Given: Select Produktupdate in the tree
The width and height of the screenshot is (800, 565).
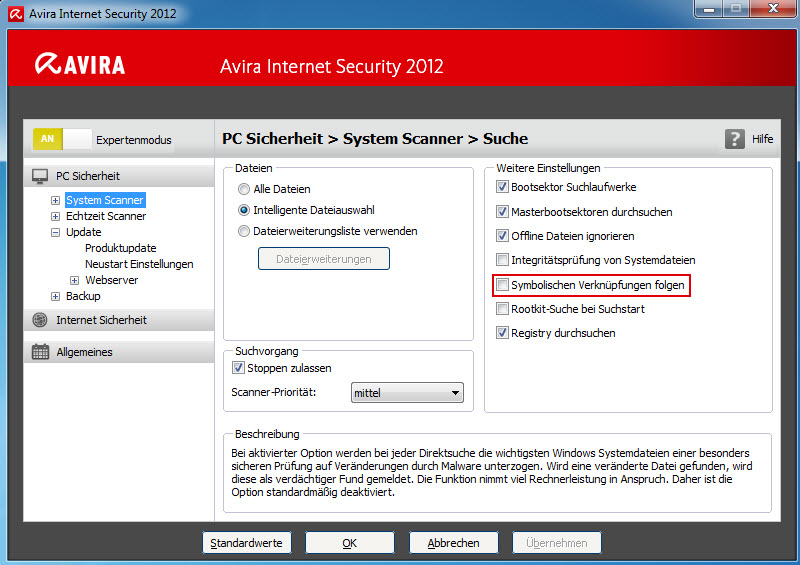Looking at the screenshot, I should [x=120, y=248].
